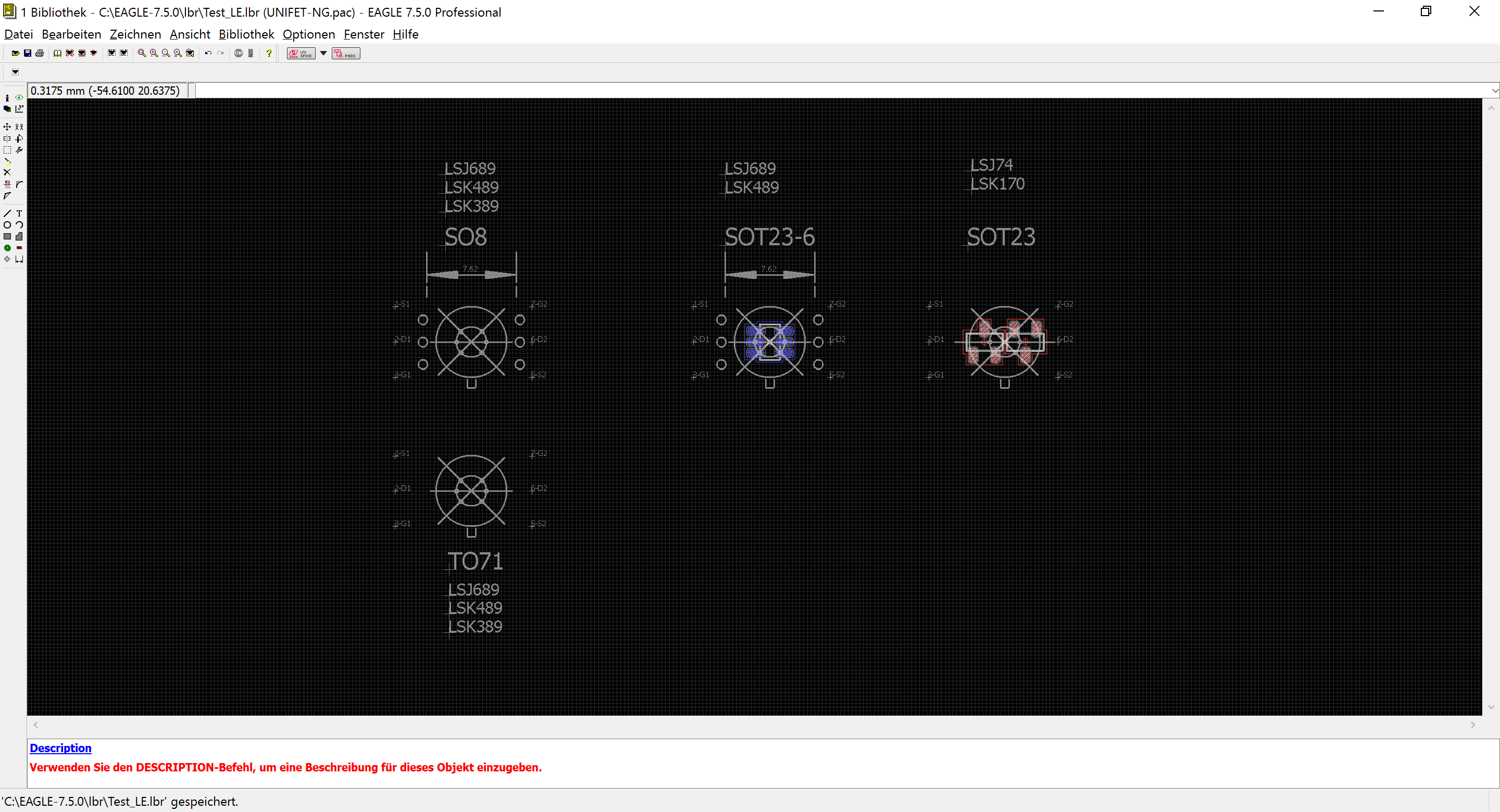
Task: Select the Dimension tool
Action: pyautogui.click(x=19, y=260)
